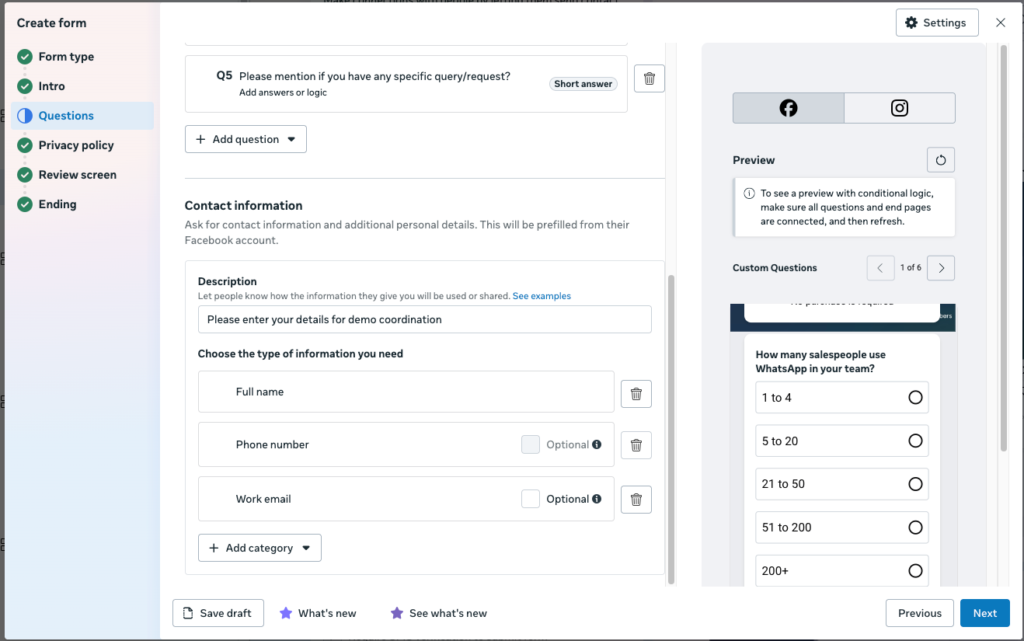Go to the Privacy policy step

point(76,145)
